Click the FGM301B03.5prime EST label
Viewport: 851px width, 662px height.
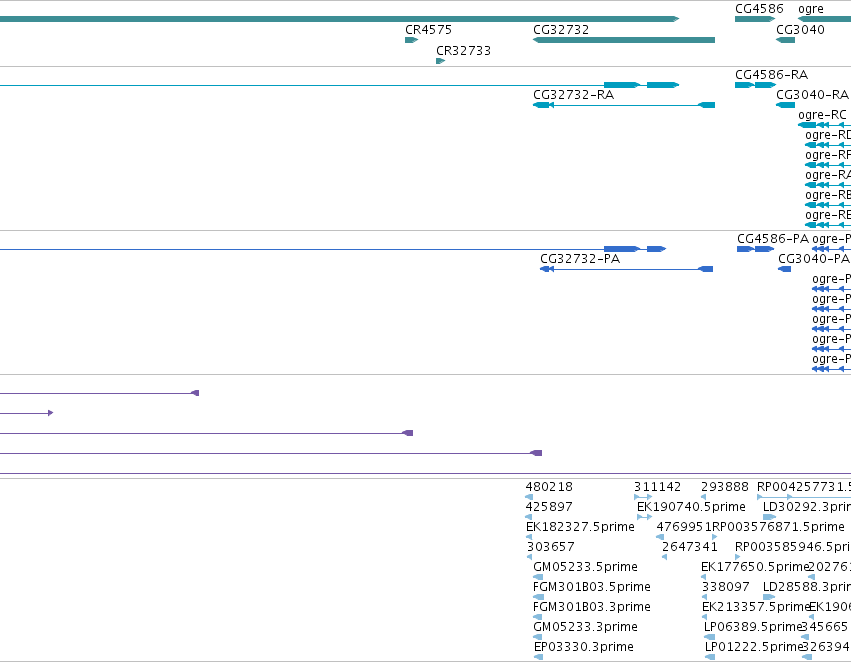pyautogui.click(x=592, y=587)
